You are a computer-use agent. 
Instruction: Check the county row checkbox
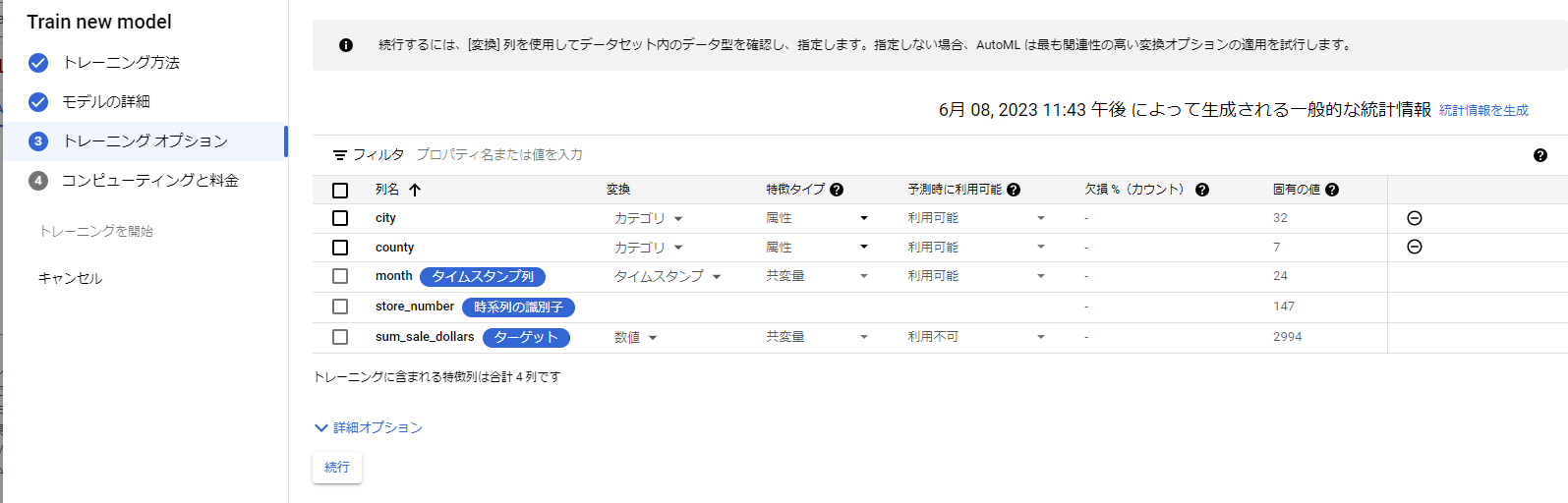340,248
